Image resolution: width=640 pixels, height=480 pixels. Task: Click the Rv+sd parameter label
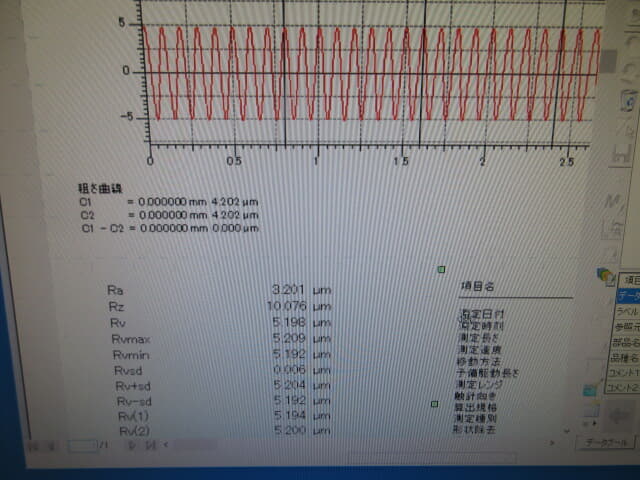pos(133,386)
